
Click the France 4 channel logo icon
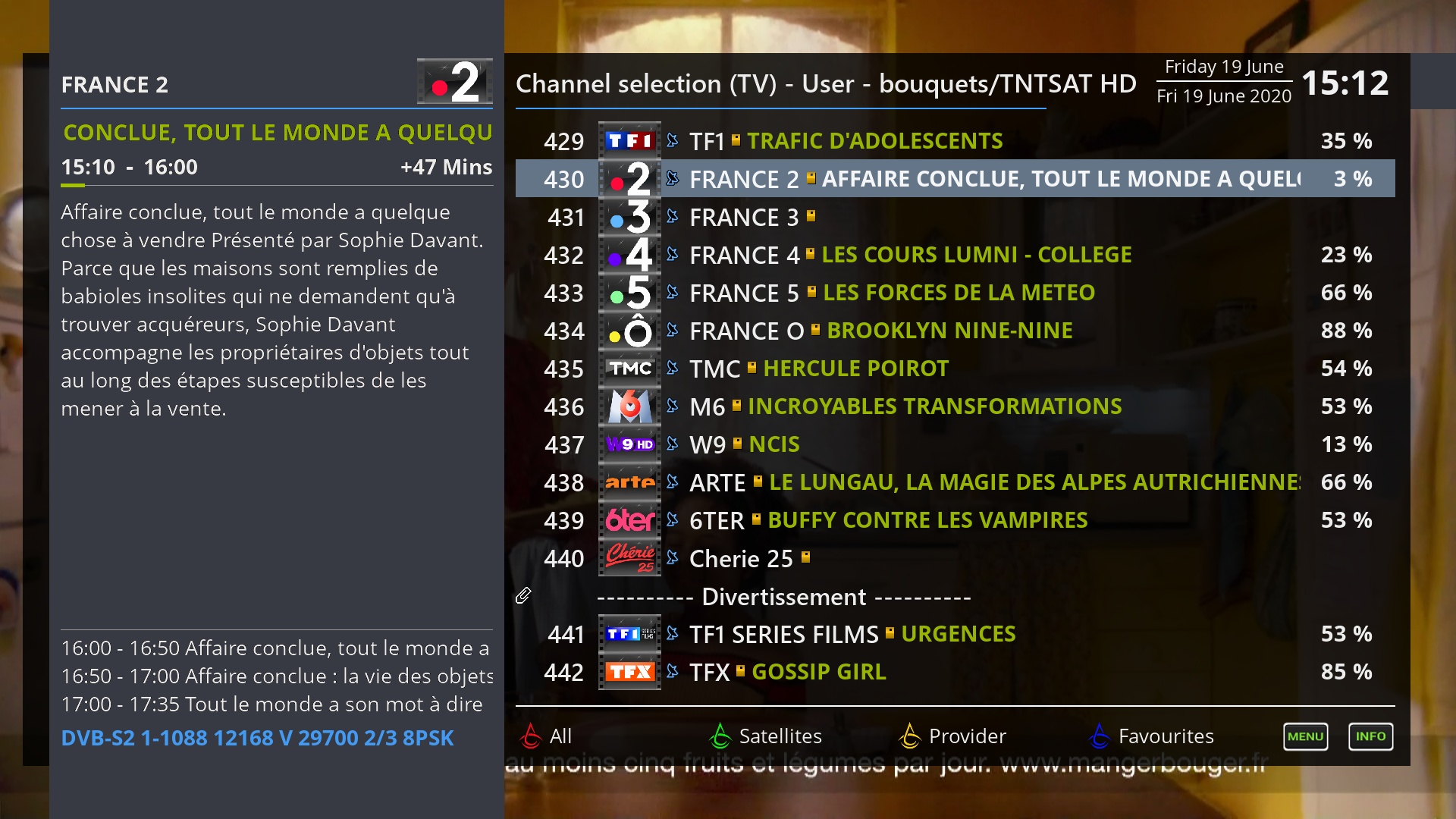(x=627, y=255)
